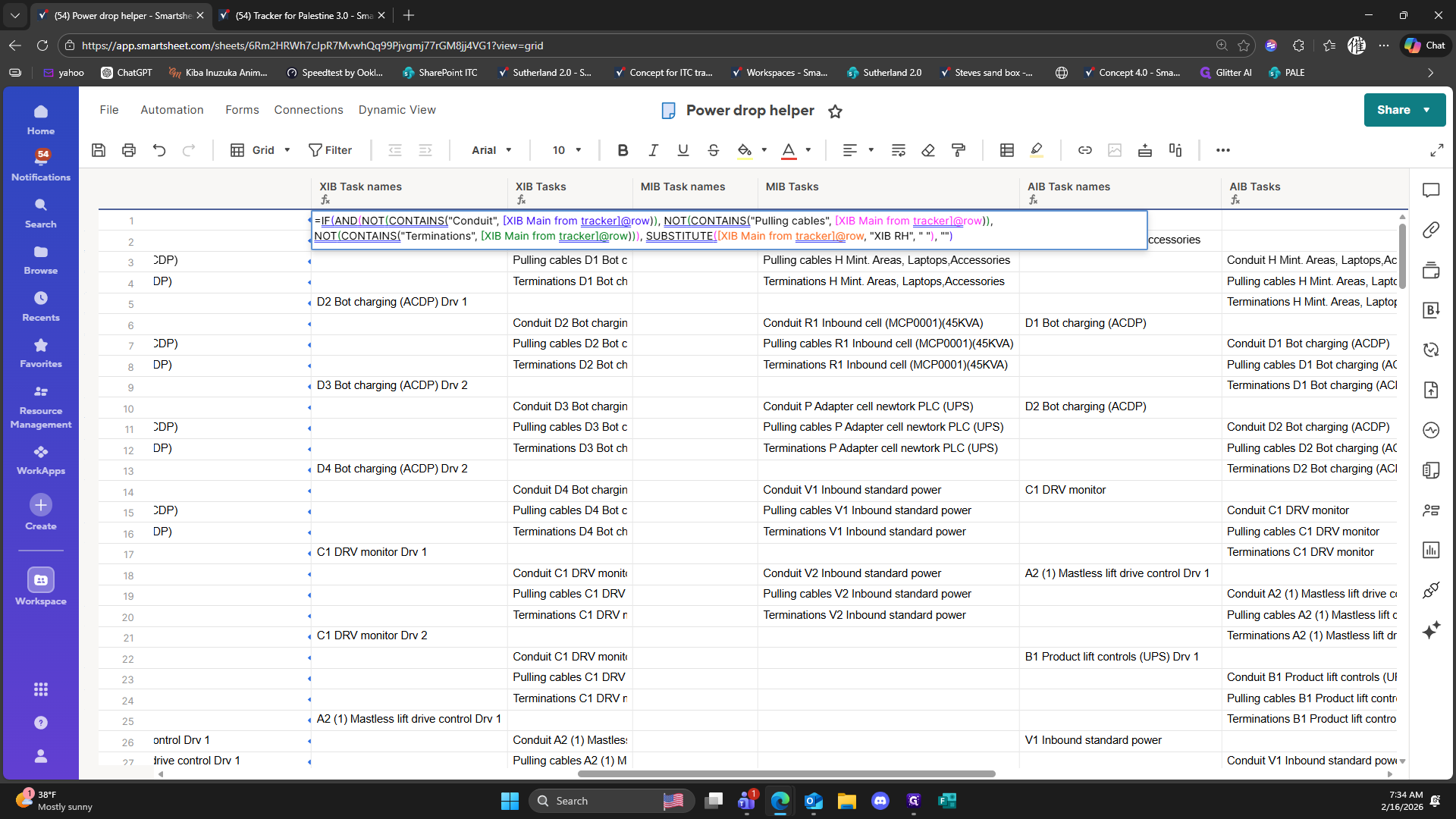Click the Format Painter icon

[959, 150]
